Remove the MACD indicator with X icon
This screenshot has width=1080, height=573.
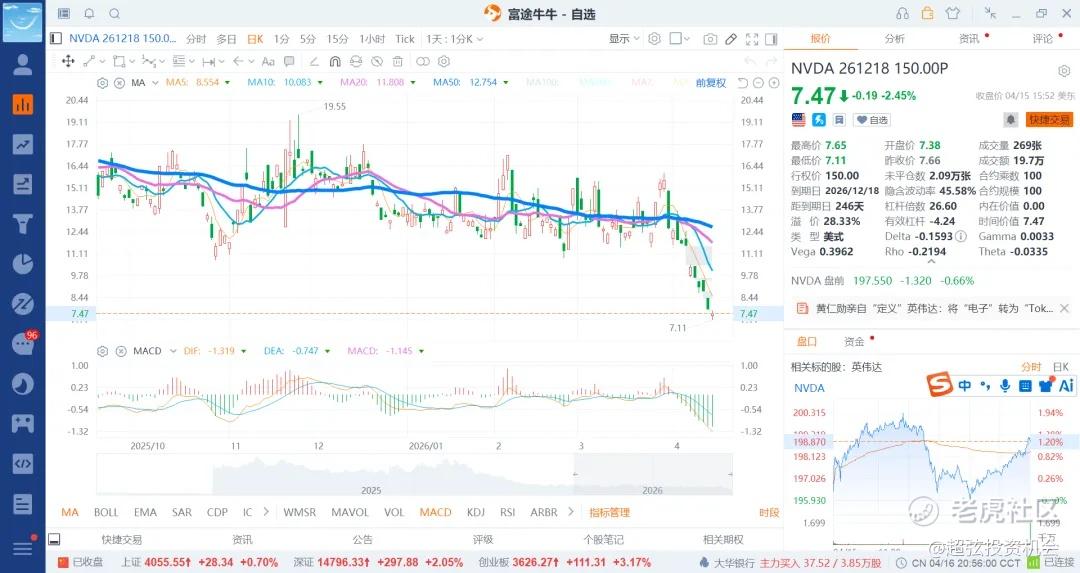[121, 351]
